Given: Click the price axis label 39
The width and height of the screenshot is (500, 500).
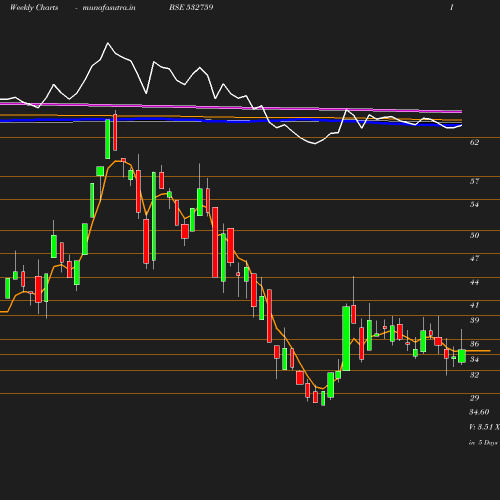Looking at the screenshot, I should 474,320.
